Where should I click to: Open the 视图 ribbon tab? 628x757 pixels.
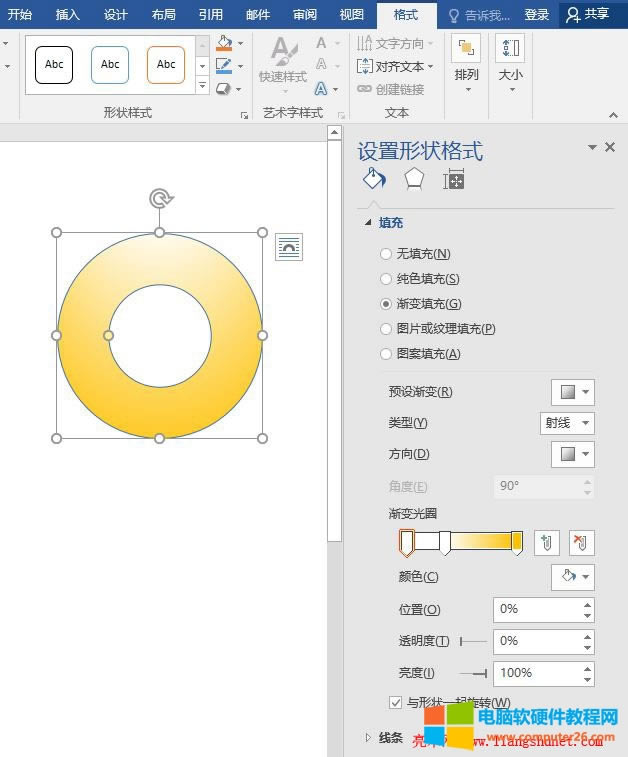tap(351, 15)
